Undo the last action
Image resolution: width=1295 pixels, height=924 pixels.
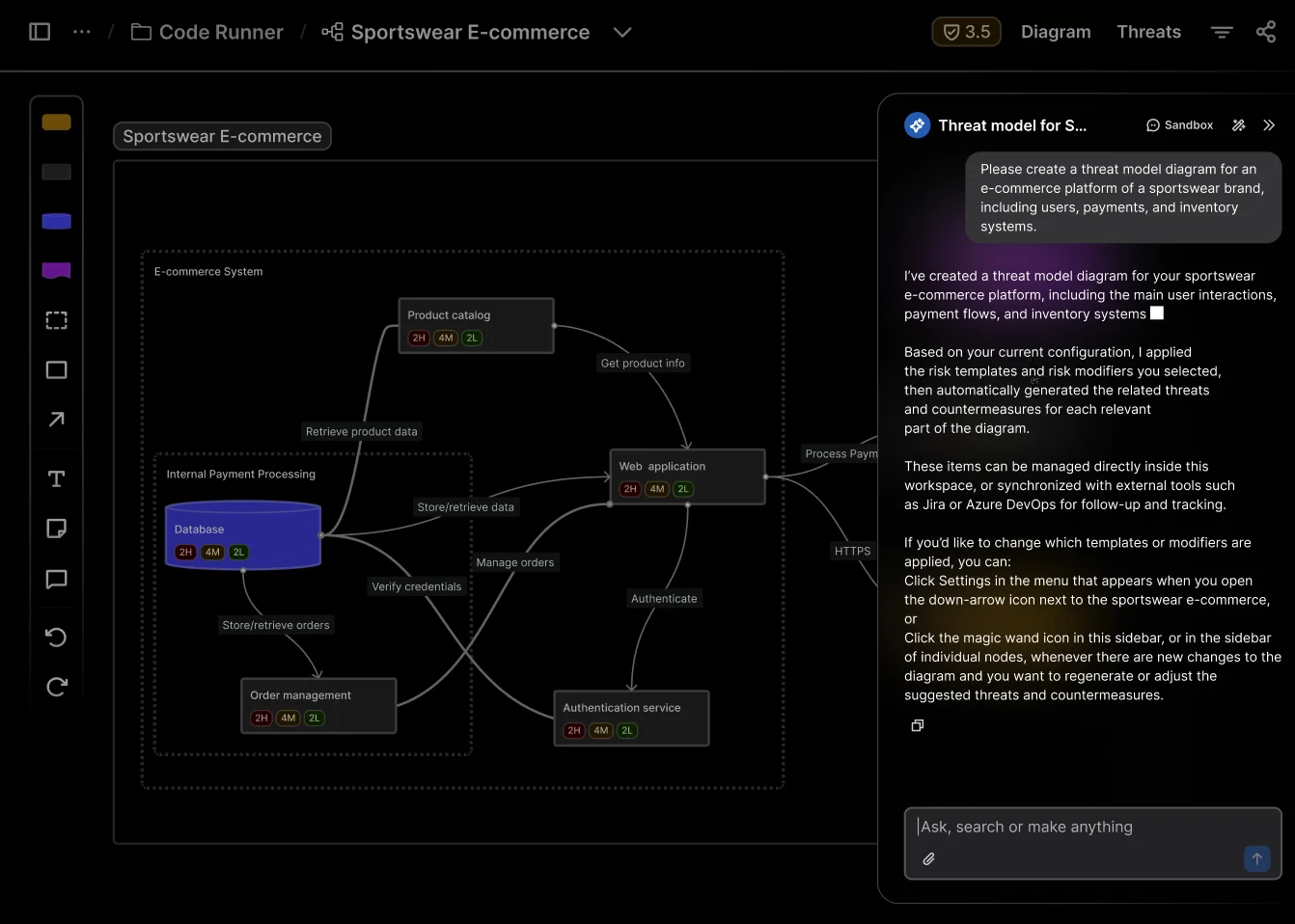coord(57,637)
